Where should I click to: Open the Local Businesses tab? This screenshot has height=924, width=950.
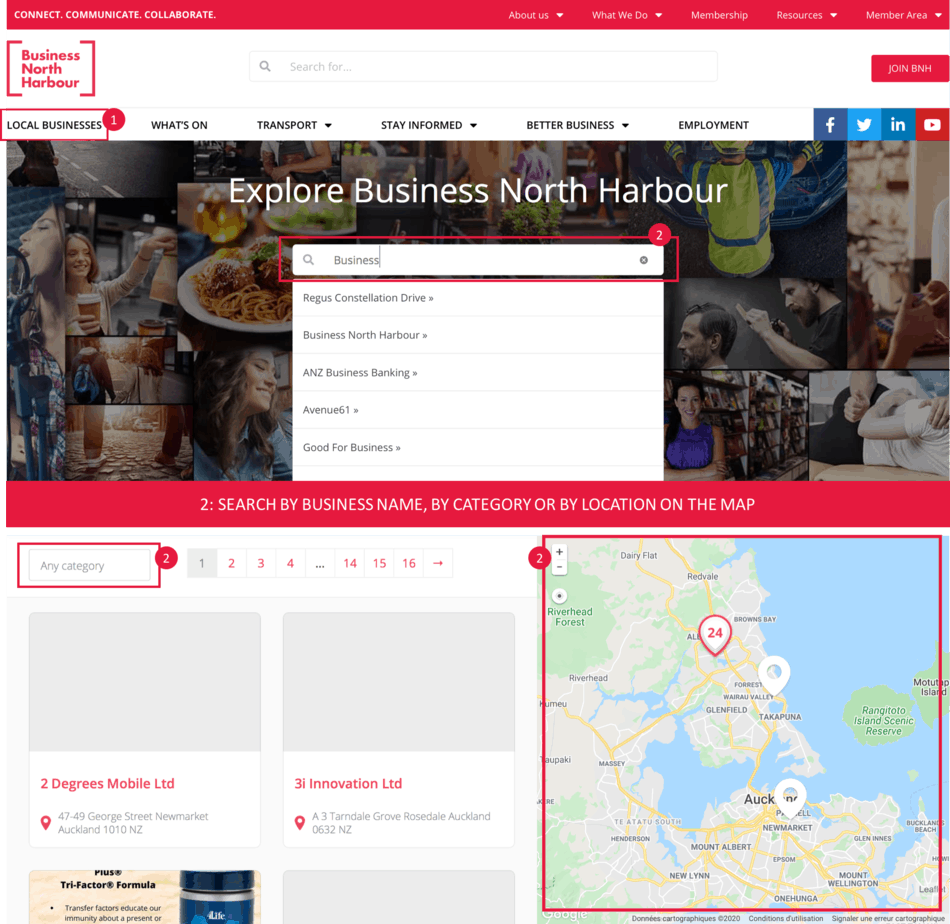(x=54, y=125)
